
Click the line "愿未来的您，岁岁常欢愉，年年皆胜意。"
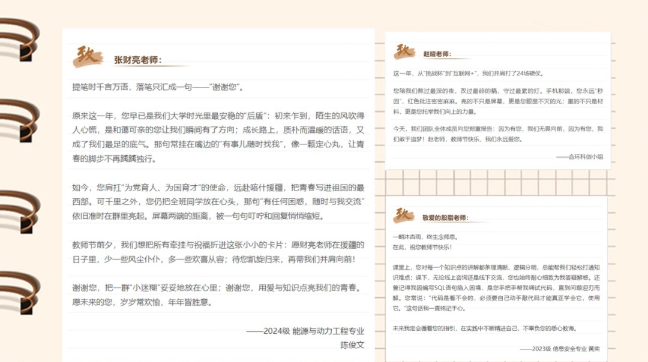click(x=143, y=302)
